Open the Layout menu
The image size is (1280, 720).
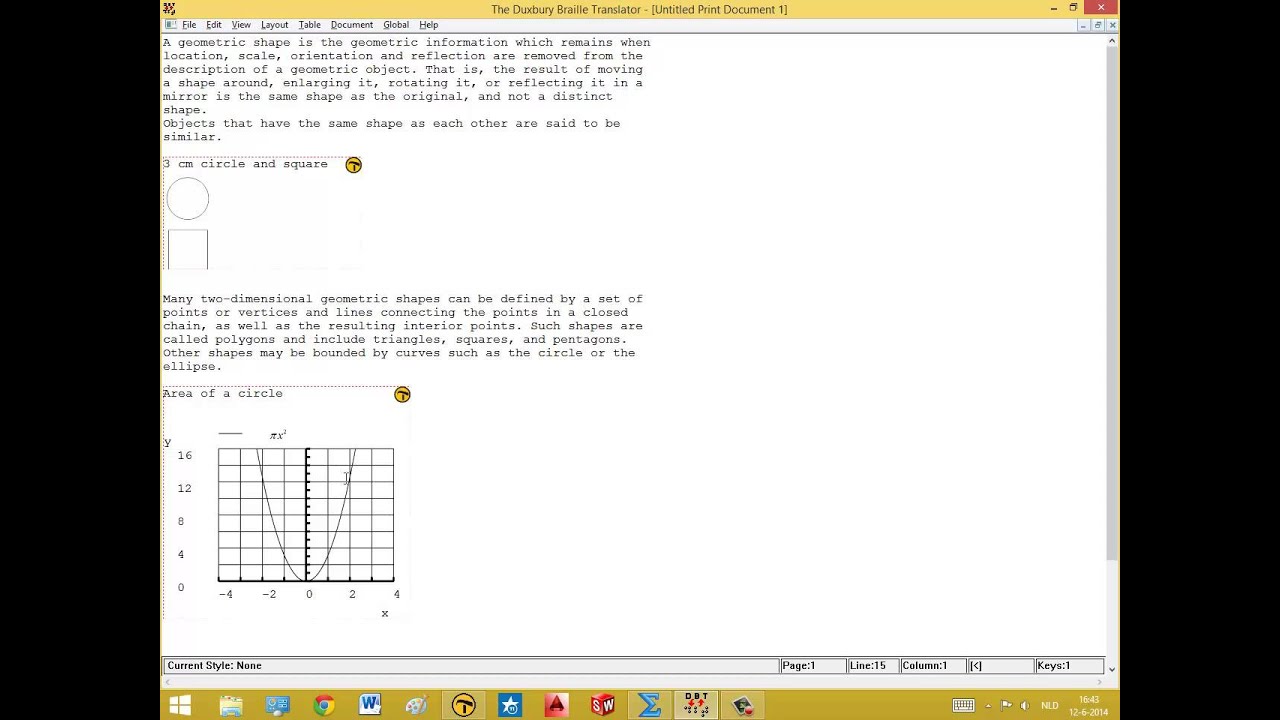[x=274, y=25]
